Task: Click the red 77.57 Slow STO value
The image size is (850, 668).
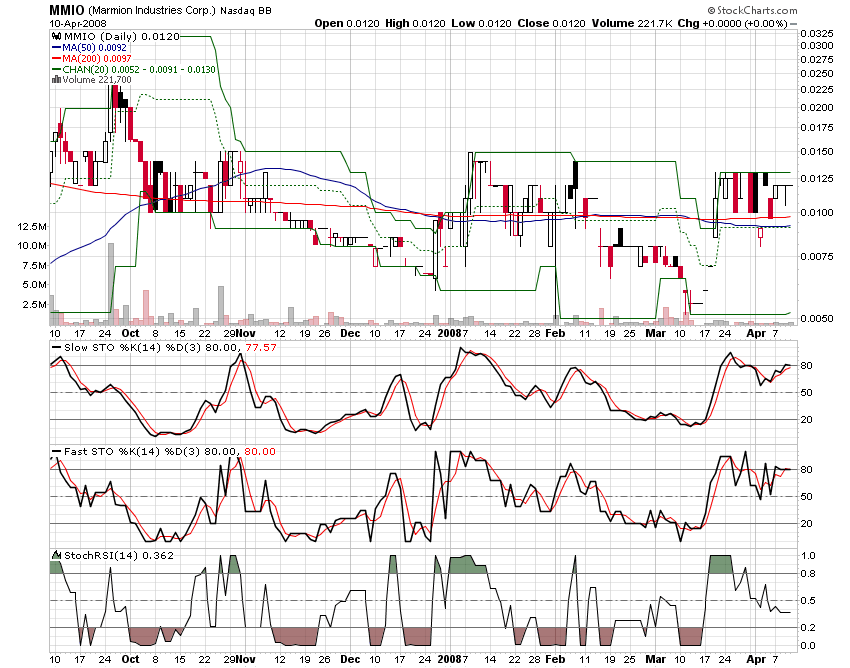Action: click(x=261, y=348)
